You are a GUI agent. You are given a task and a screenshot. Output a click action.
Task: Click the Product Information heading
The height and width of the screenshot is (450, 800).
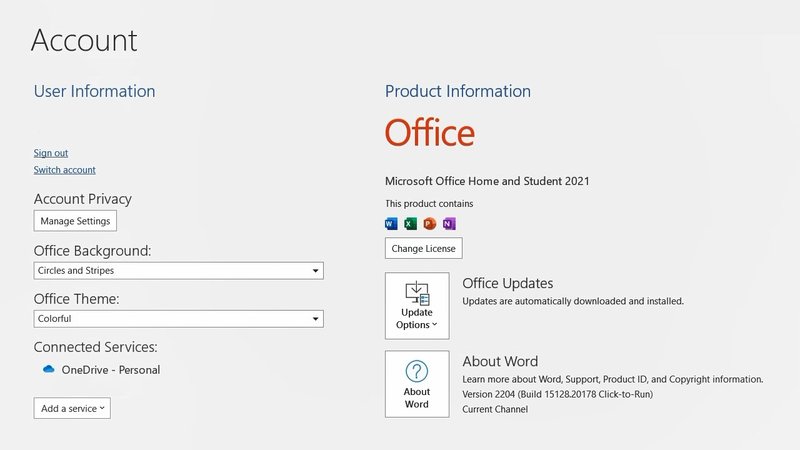click(458, 91)
